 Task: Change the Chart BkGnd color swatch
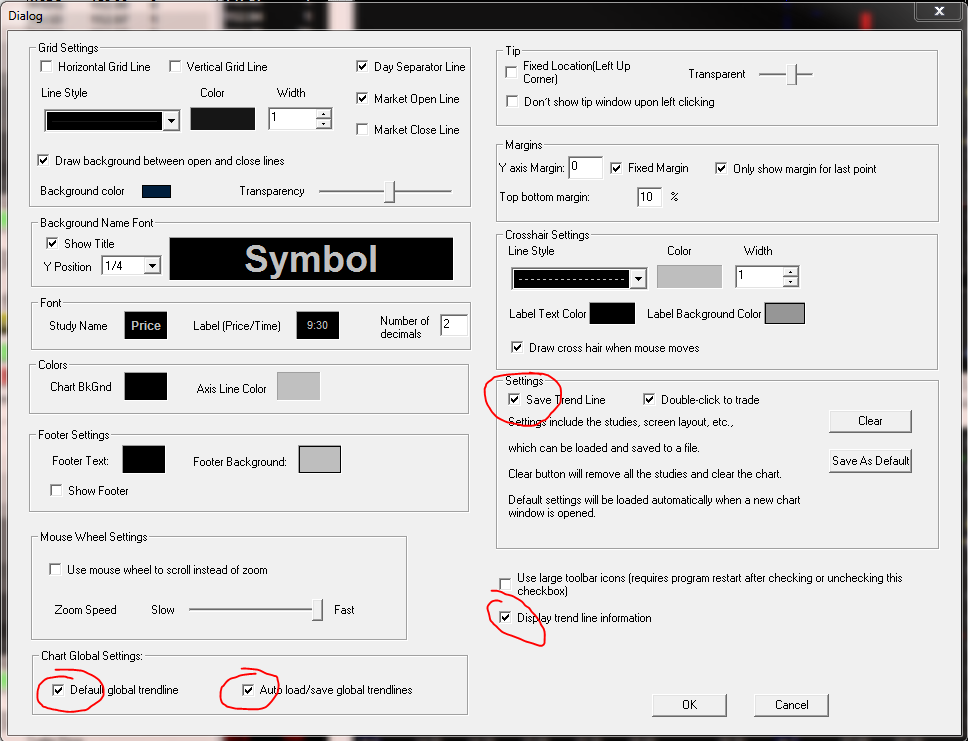point(146,387)
